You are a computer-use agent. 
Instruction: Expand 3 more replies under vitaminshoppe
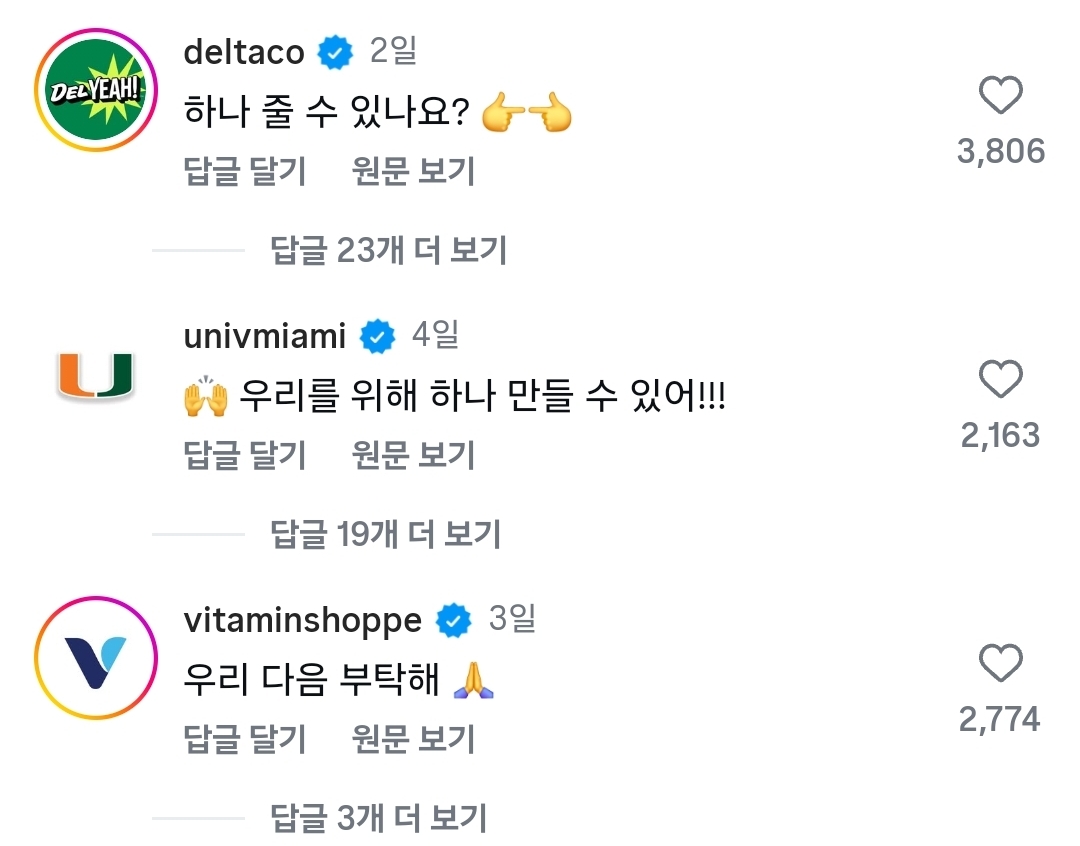tap(379, 819)
